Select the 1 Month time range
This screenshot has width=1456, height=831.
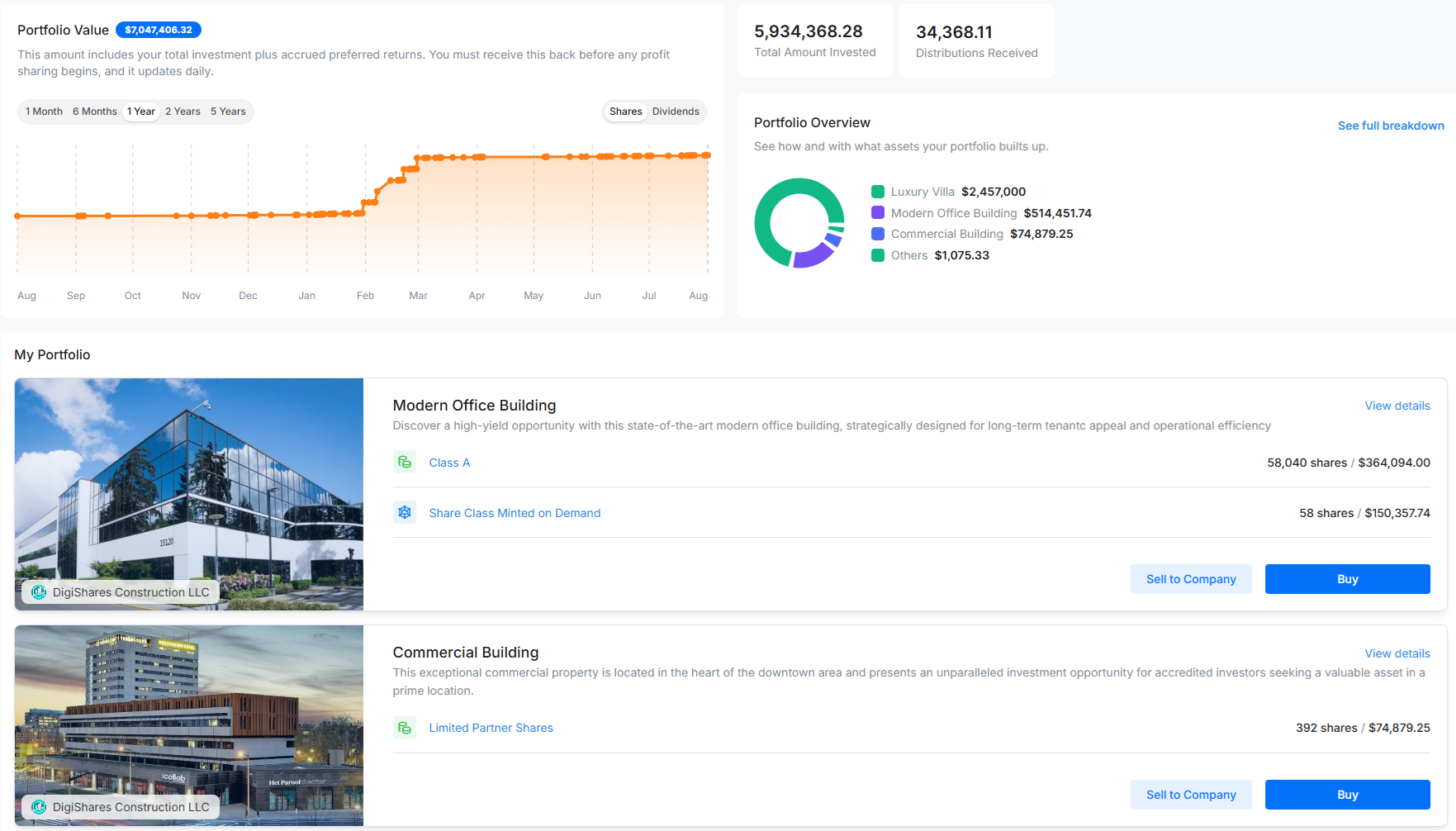coord(44,112)
